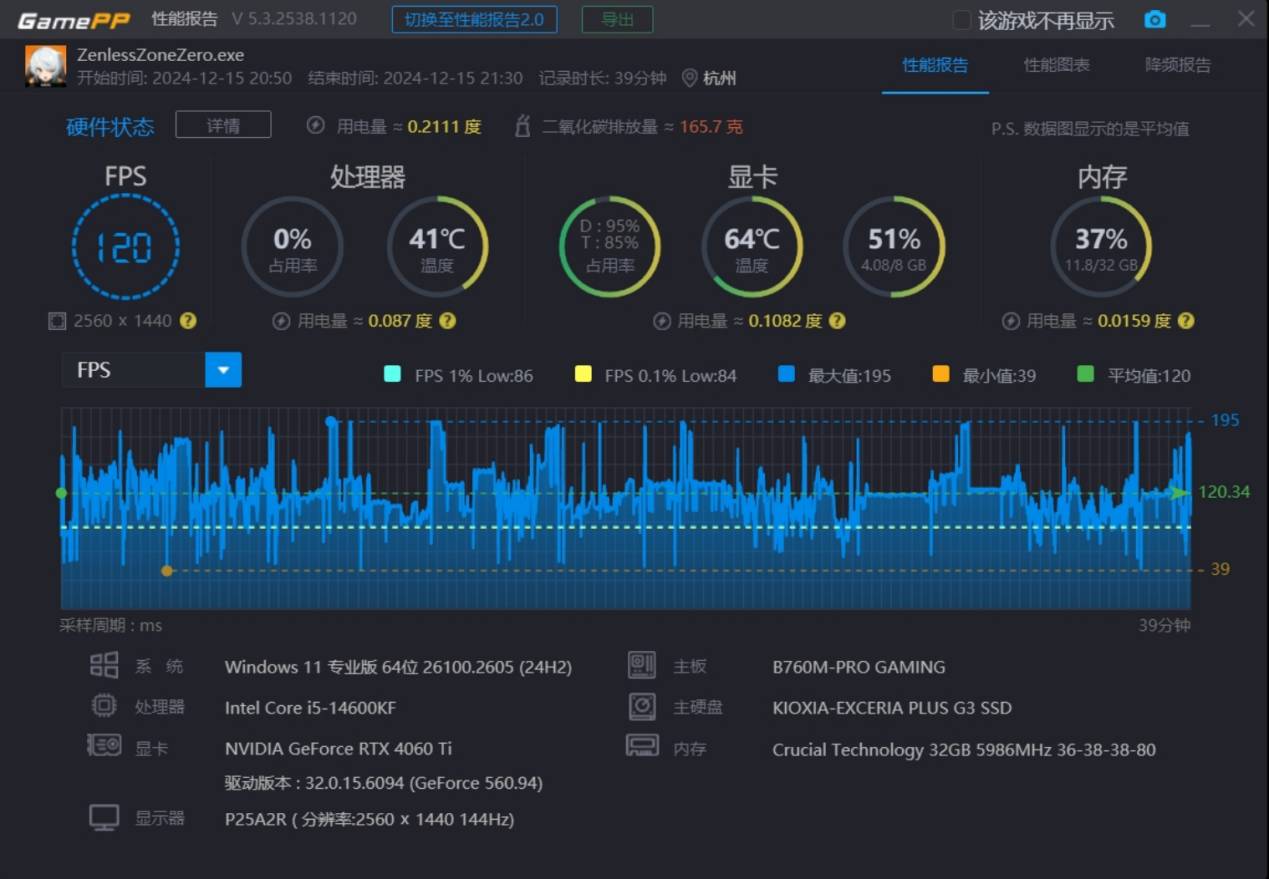Click the power usage icon next to 0.2111 度

coord(316,126)
